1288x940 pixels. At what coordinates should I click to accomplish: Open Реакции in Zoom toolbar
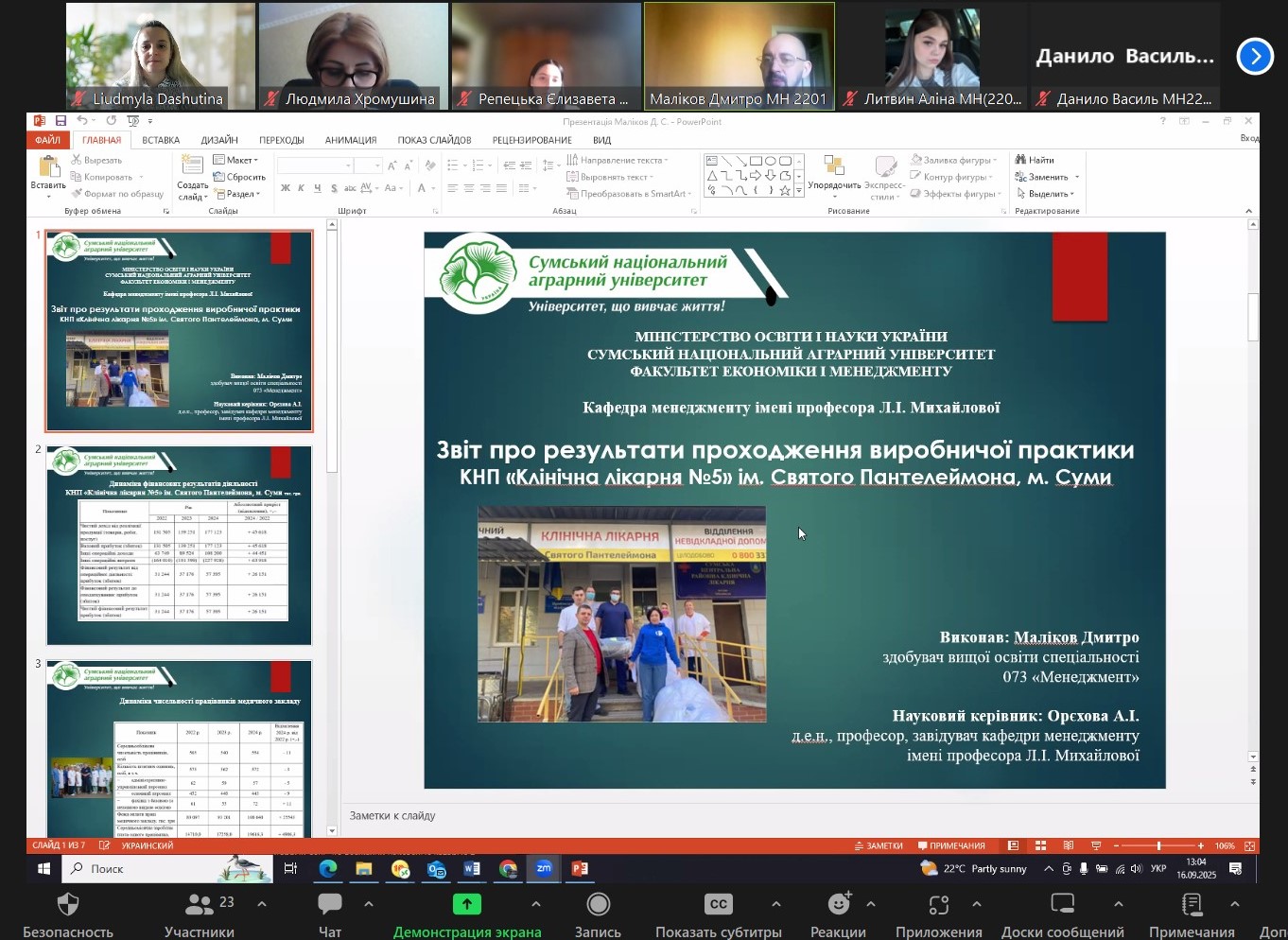tap(838, 914)
